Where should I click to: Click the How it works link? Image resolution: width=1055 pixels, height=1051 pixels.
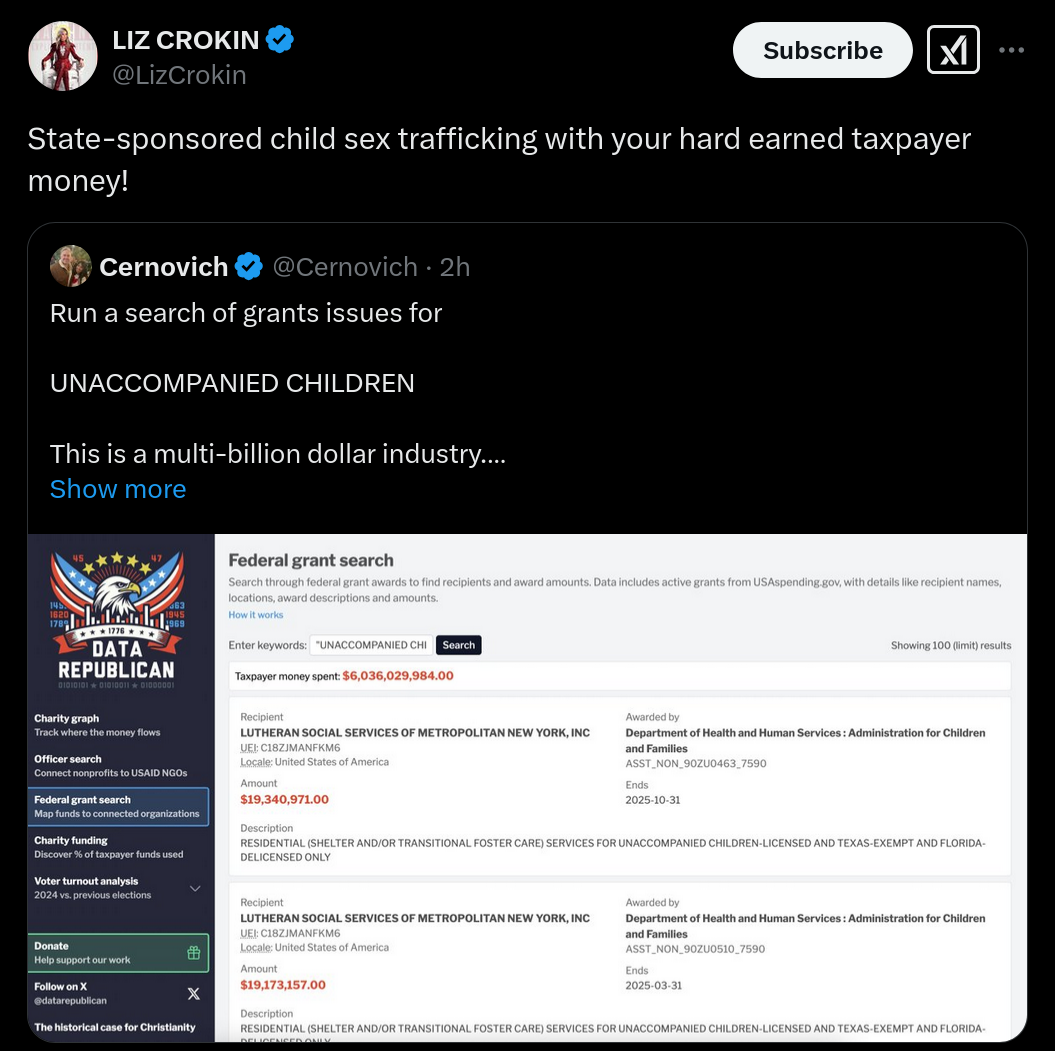tap(256, 615)
